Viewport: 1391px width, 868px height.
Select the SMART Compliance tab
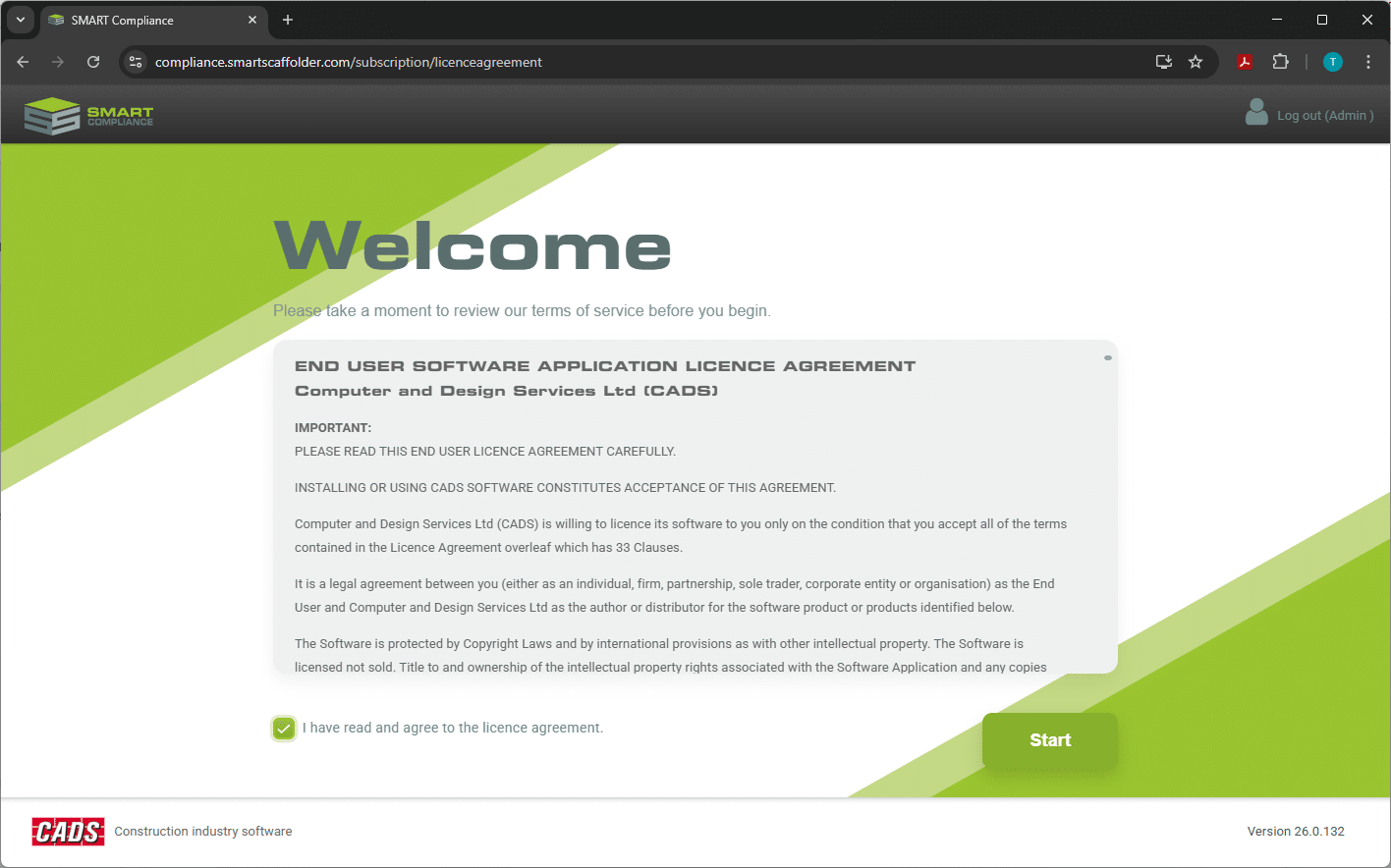pyautogui.click(x=147, y=20)
